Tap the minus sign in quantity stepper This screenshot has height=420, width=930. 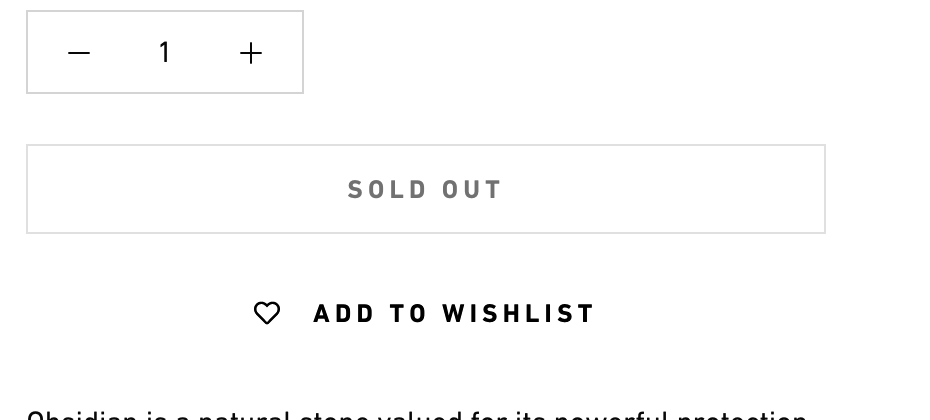tap(79, 53)
